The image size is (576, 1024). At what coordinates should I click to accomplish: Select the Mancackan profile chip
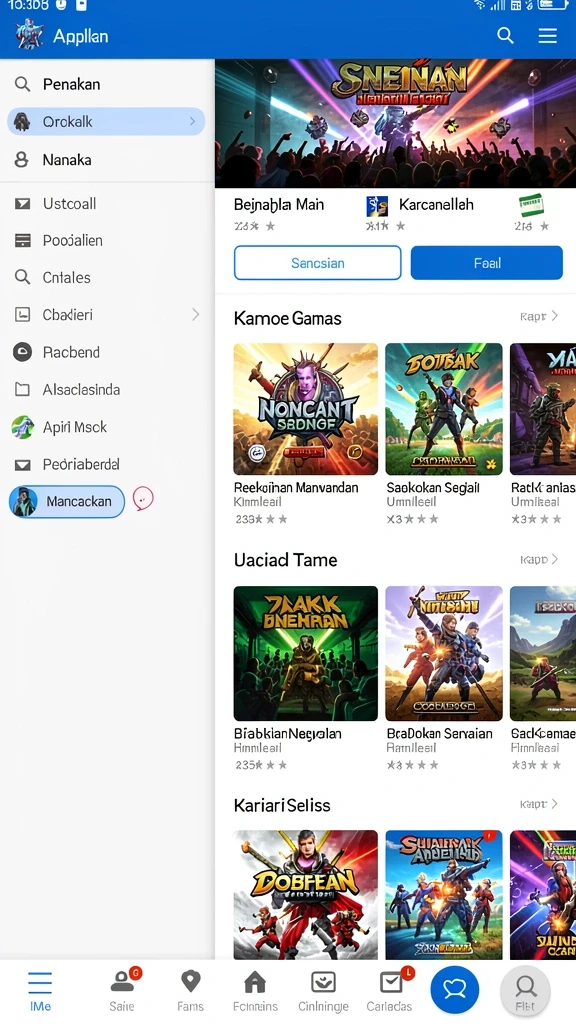click(67, 502)
